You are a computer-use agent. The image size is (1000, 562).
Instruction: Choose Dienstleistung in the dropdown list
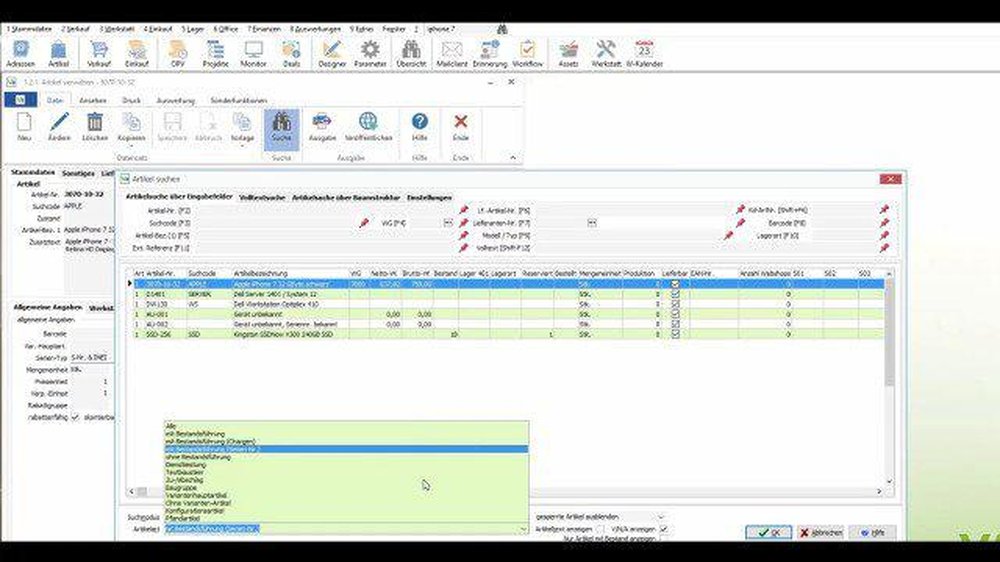(346, 464)
